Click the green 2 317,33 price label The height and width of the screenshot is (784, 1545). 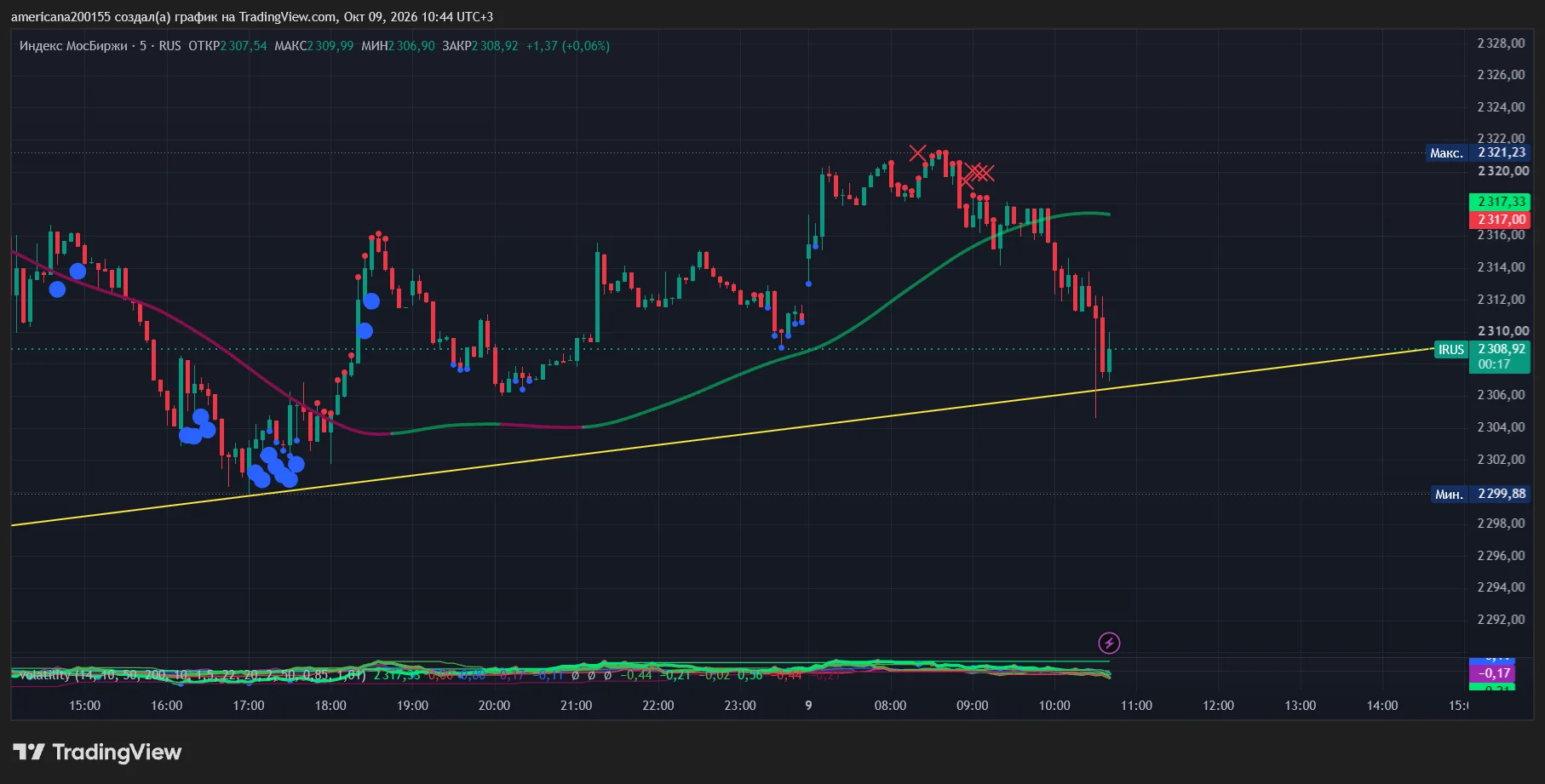click(1500, 202)
